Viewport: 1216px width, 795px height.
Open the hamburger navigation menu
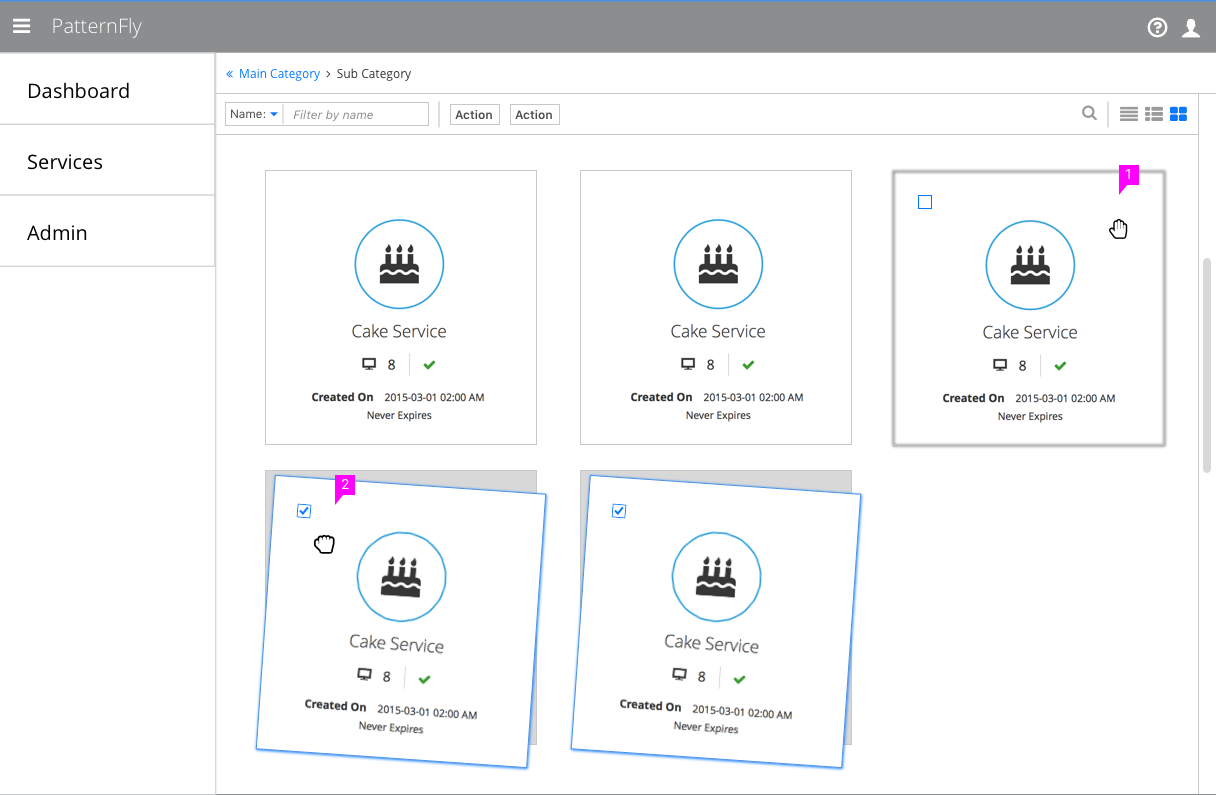pos(21,26)
